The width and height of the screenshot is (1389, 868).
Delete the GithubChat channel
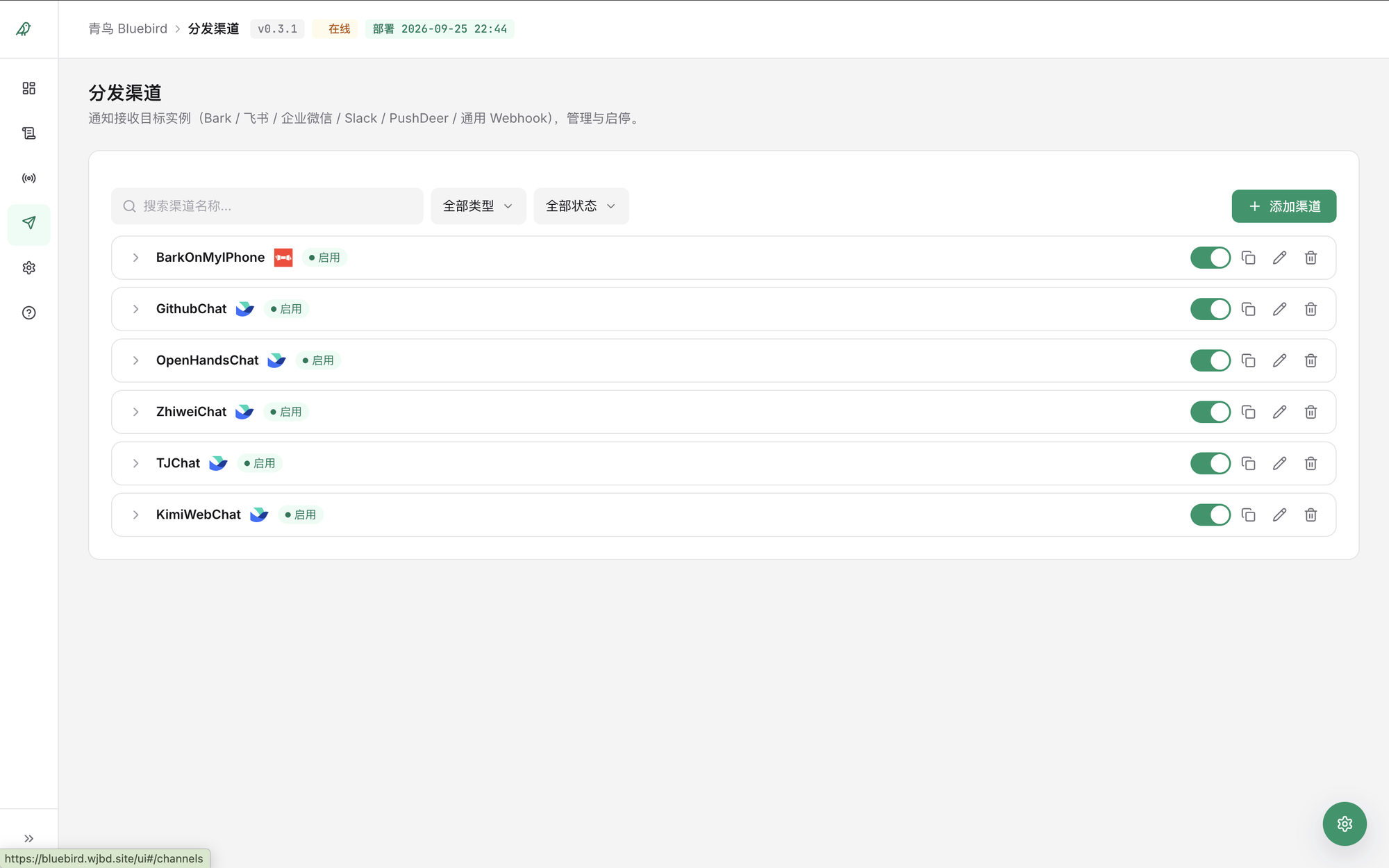tap(1311, 309)
